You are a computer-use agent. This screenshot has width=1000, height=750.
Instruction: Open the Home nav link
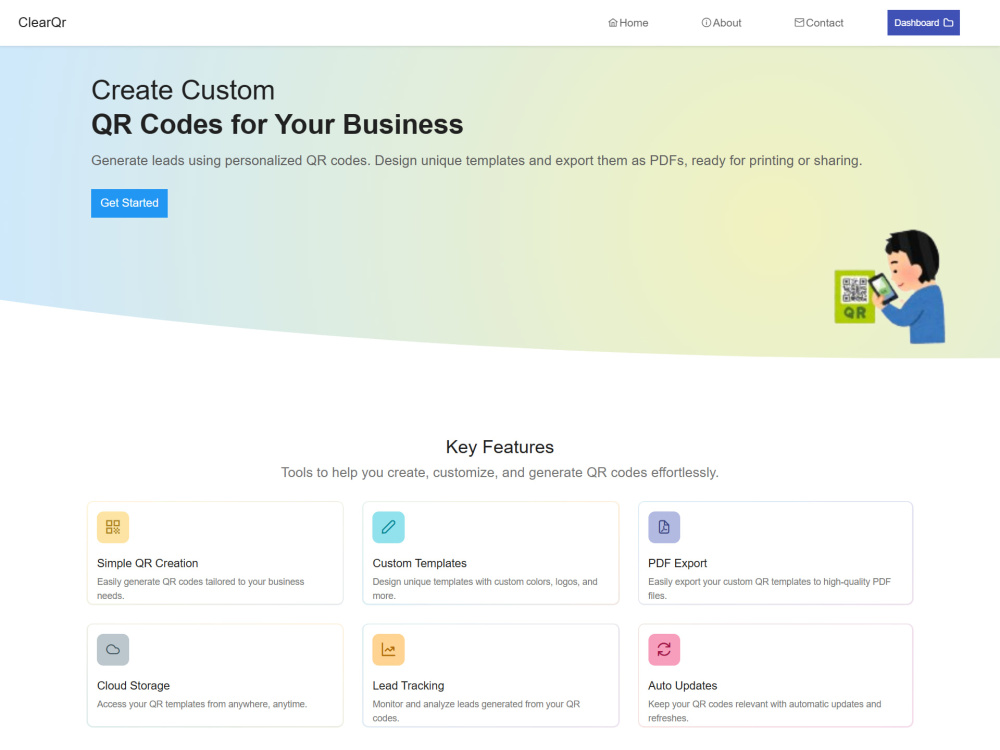coord(628,23)
